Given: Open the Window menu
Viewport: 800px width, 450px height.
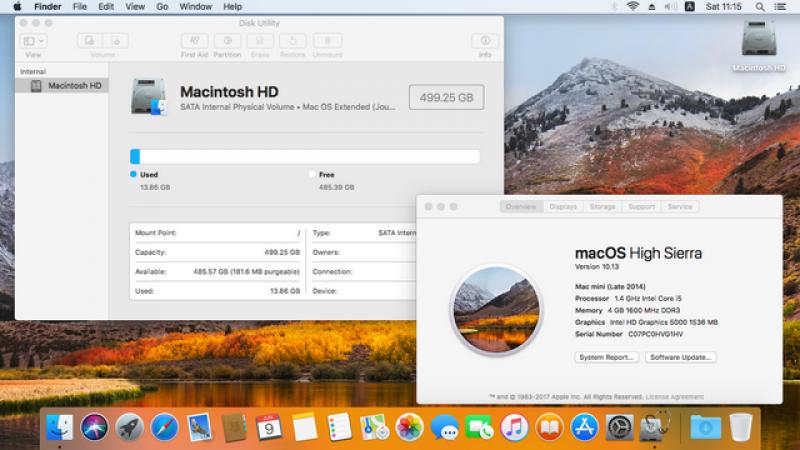Looking at the screenshot, I should click(x=196, y=7).
